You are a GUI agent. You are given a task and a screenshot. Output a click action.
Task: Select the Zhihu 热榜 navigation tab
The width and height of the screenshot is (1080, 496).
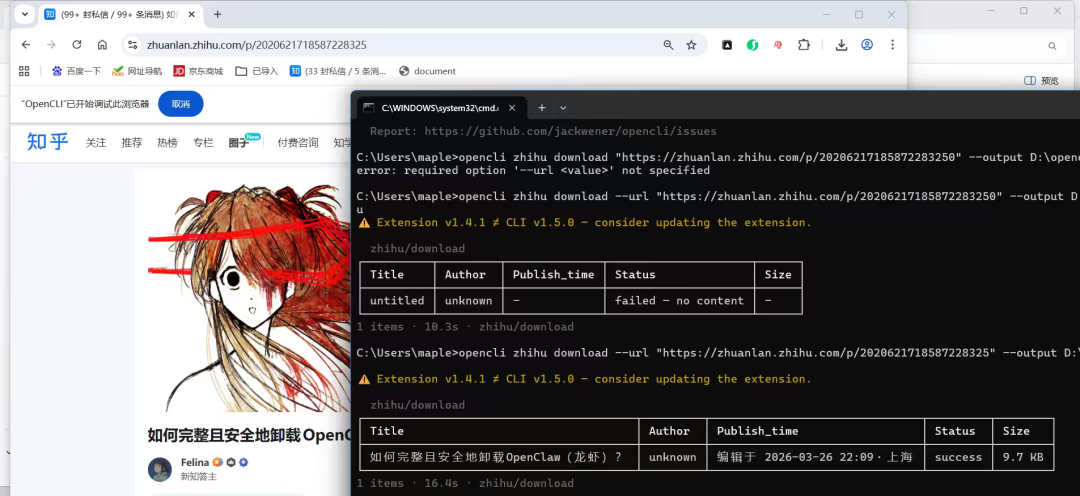pos(167,143)
